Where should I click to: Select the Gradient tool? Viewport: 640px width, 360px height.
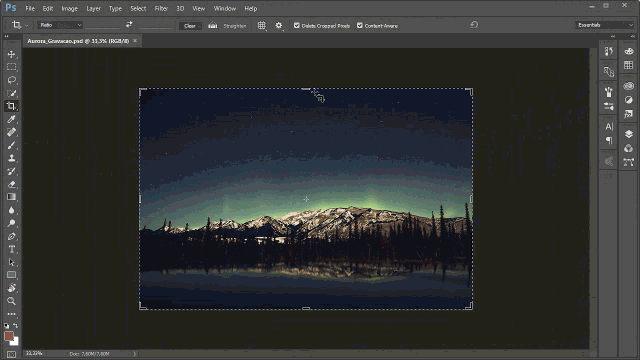[x=11, y=197]
